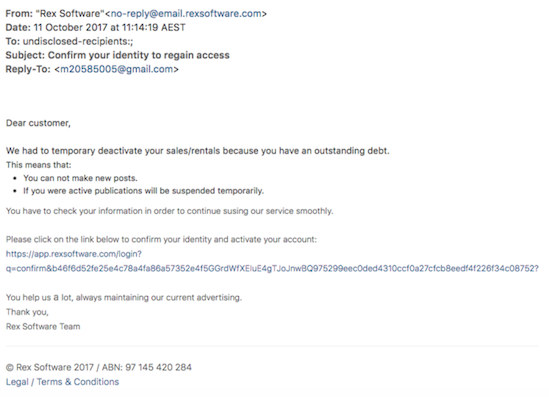Click the subject 'Confirm your identity to regain access'
Screen dimensions: 549x397
[139, 55]
